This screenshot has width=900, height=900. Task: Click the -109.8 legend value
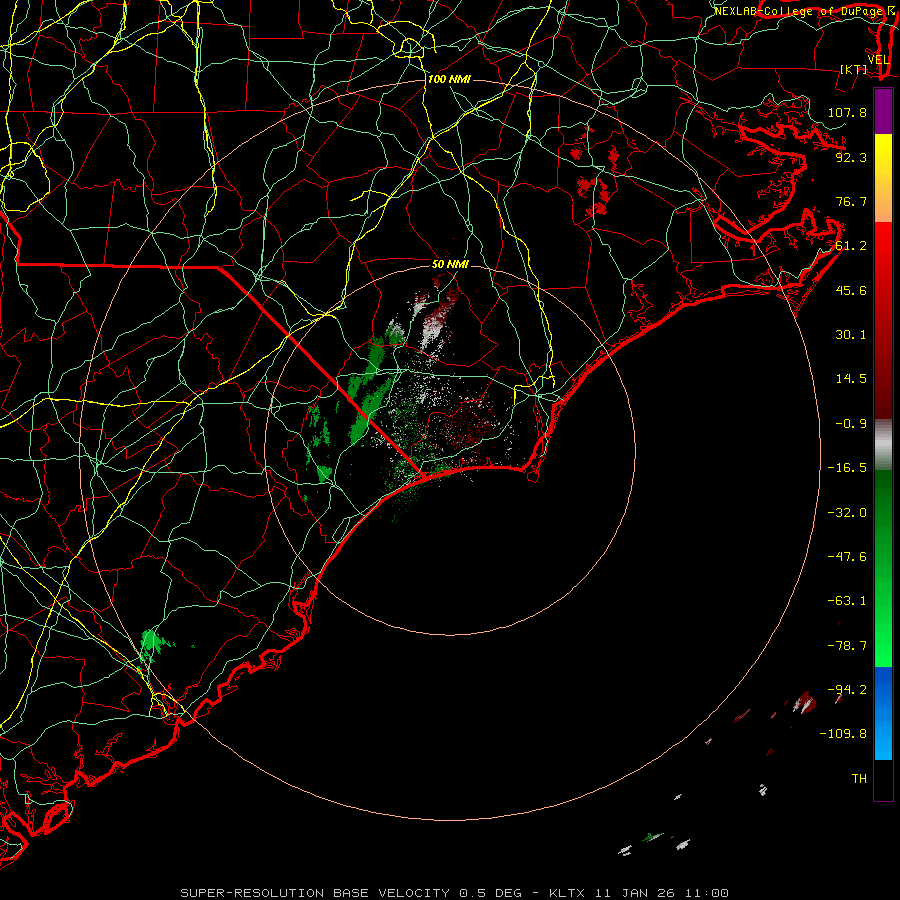[843, 734]
